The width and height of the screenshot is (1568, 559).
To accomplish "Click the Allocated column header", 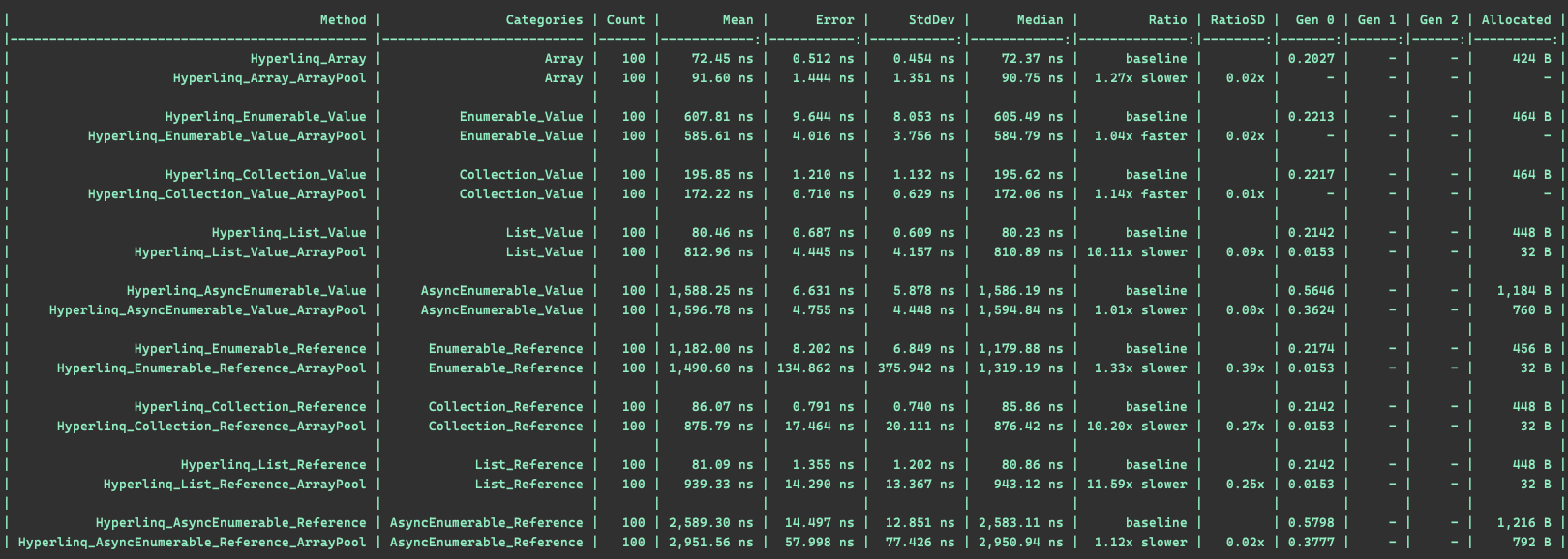I will (1517, 19).
